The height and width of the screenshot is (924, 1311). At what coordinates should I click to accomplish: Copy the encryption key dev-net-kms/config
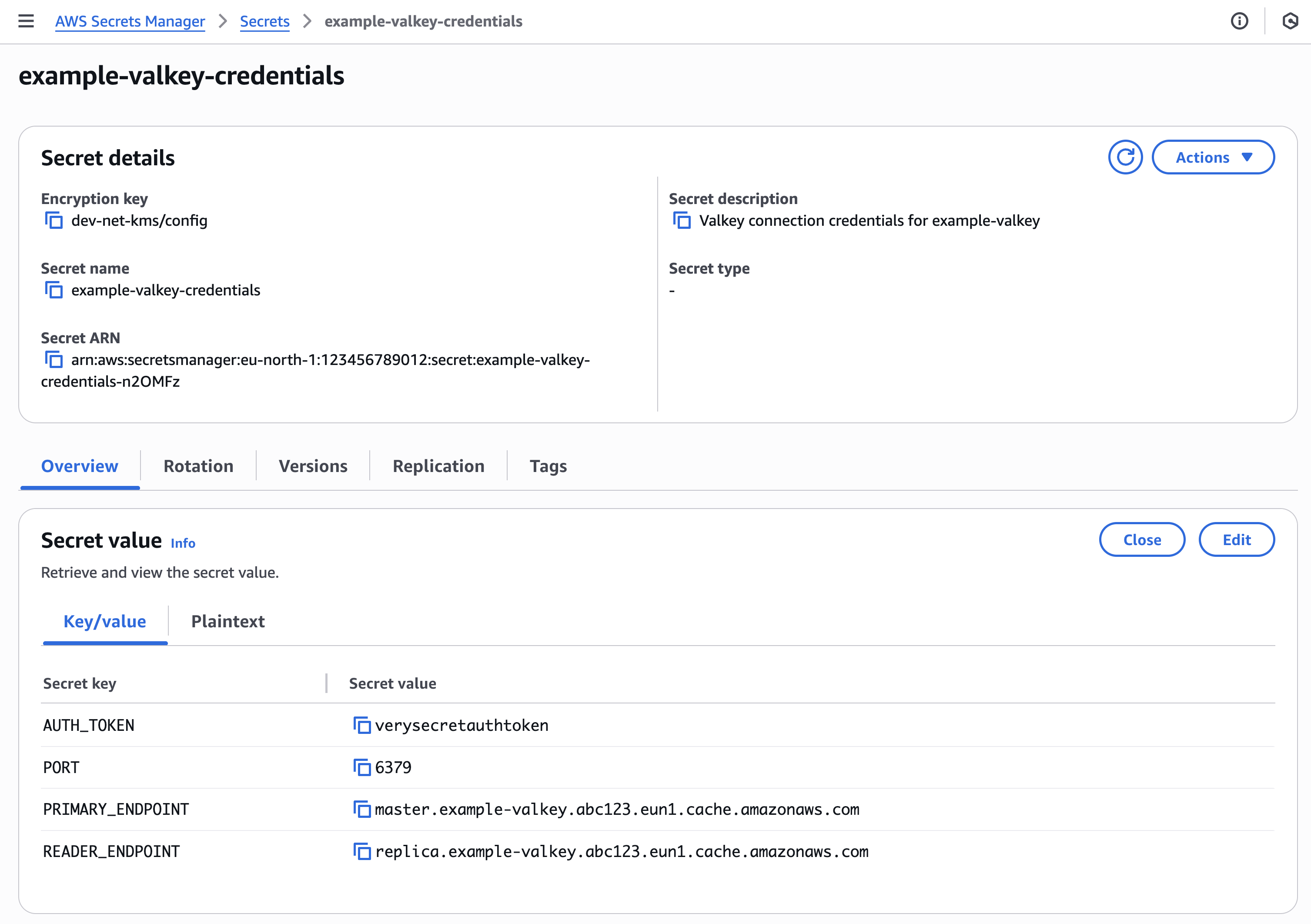54,221
